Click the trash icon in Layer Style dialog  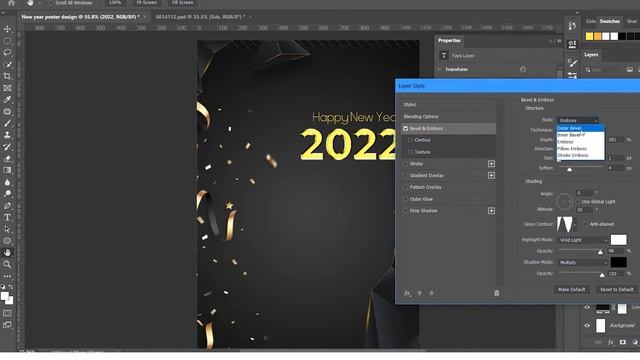[x=496, y=293]
